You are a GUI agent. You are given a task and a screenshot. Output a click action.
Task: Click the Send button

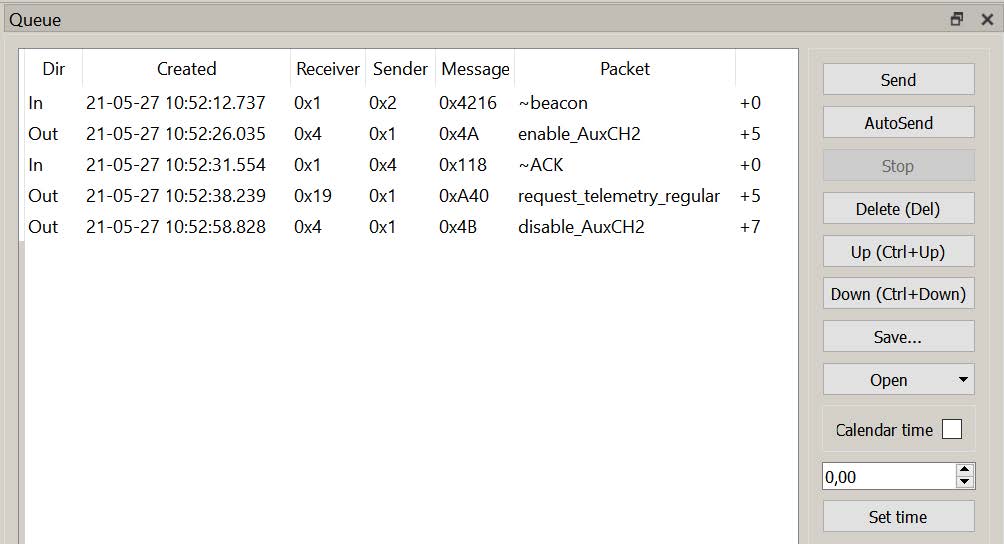click(x=898, y=80)
